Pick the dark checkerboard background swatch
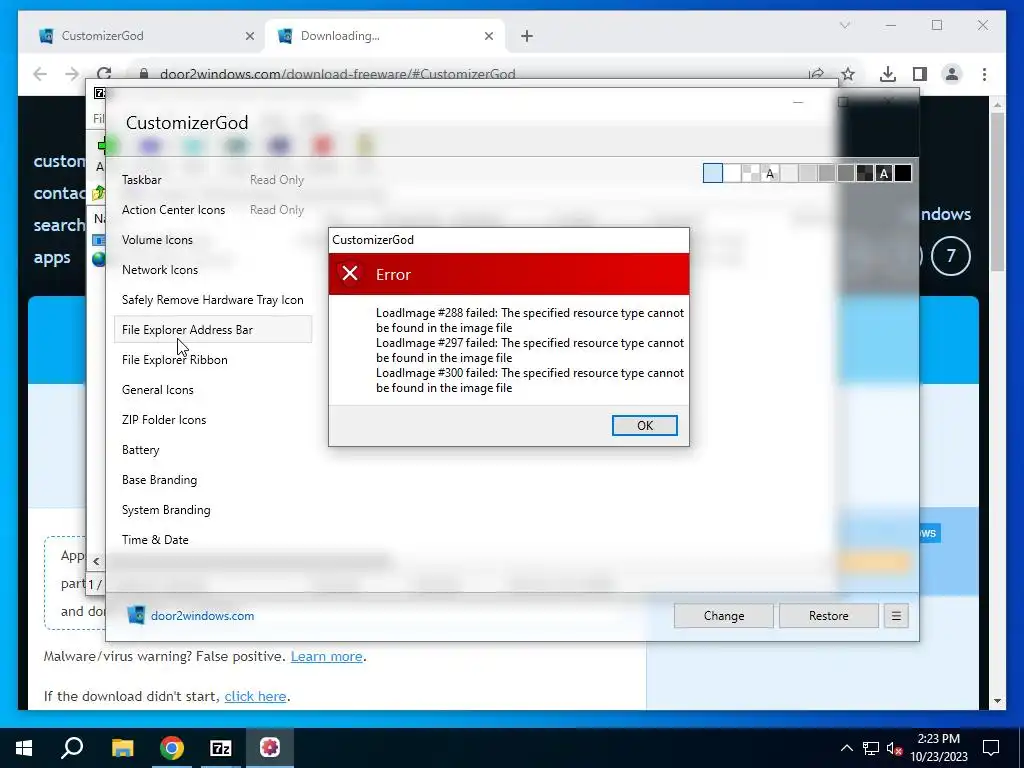 click(865, 173)
